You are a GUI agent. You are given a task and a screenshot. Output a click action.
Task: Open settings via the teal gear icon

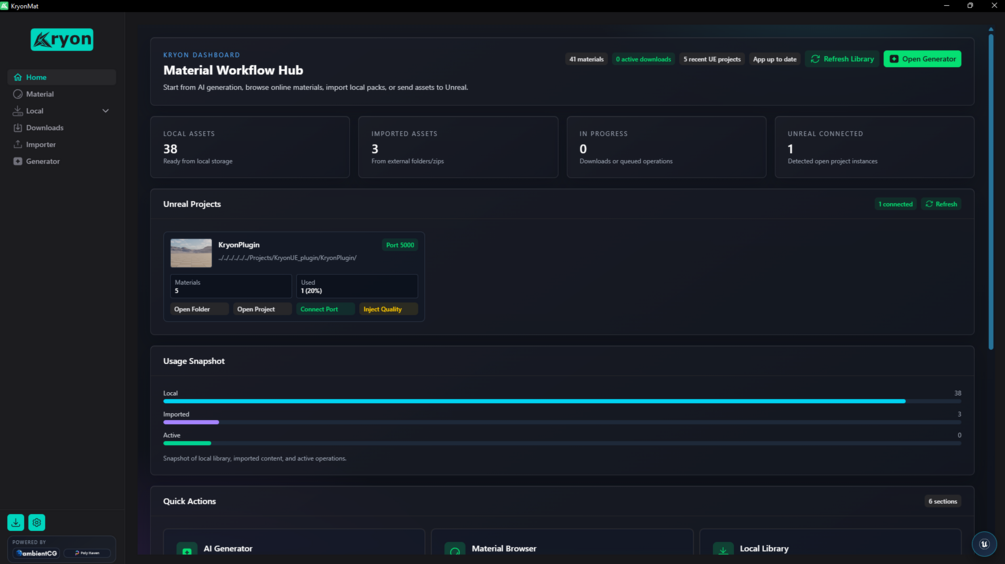tap(37, 522)
